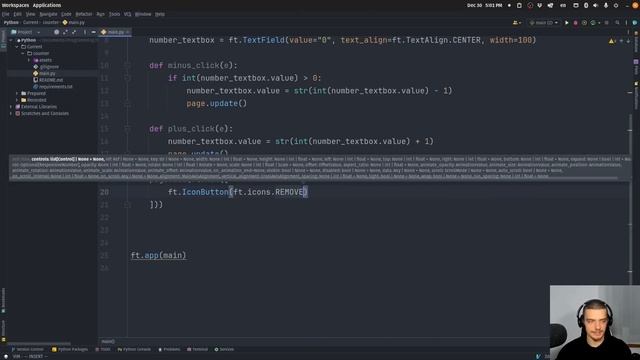Click the orange user avatar in top panel
The width and height of the screenshot is (640, 360).
tap(635, 5)
